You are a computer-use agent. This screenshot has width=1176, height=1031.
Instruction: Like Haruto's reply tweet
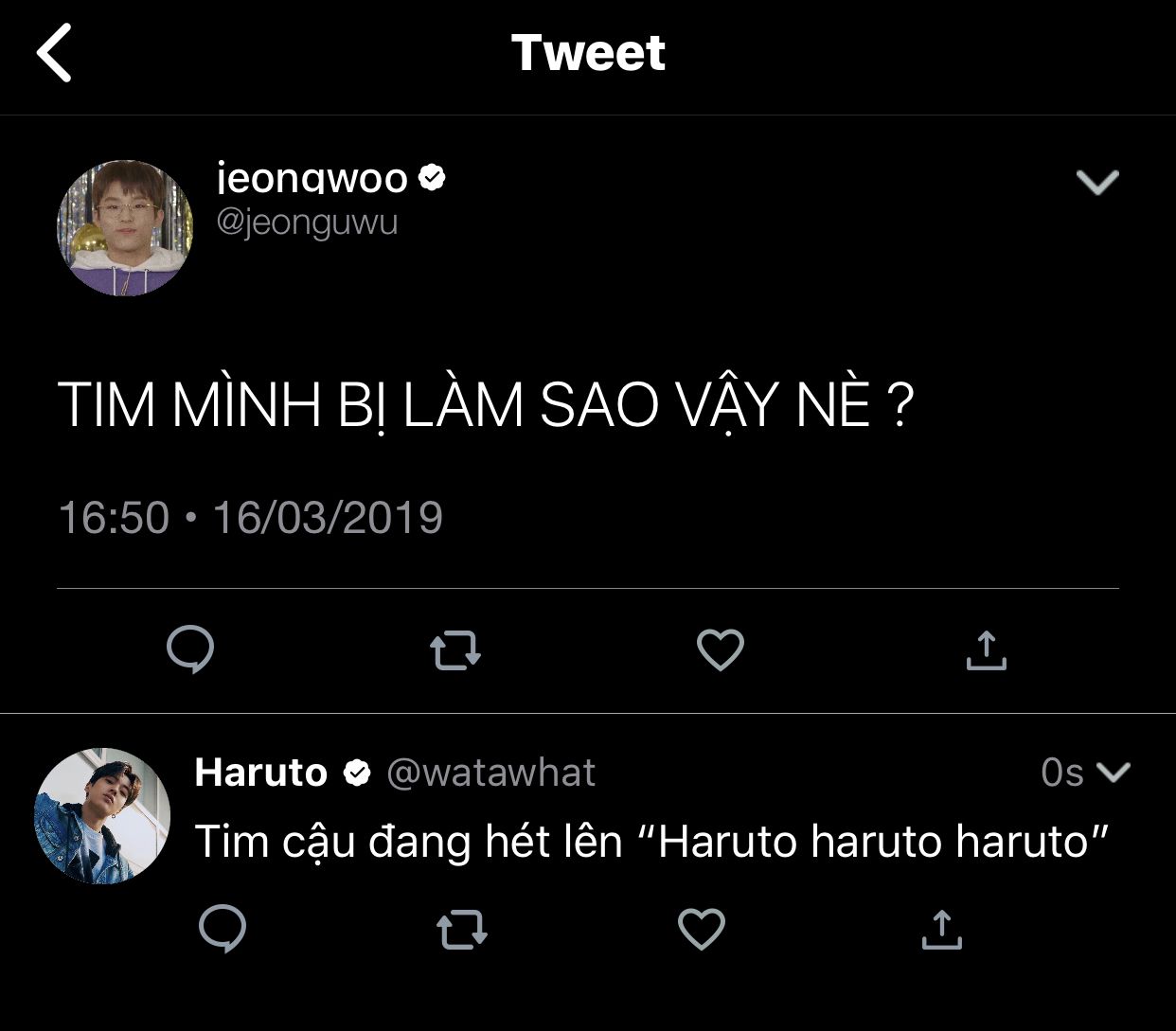pos(702,930)
